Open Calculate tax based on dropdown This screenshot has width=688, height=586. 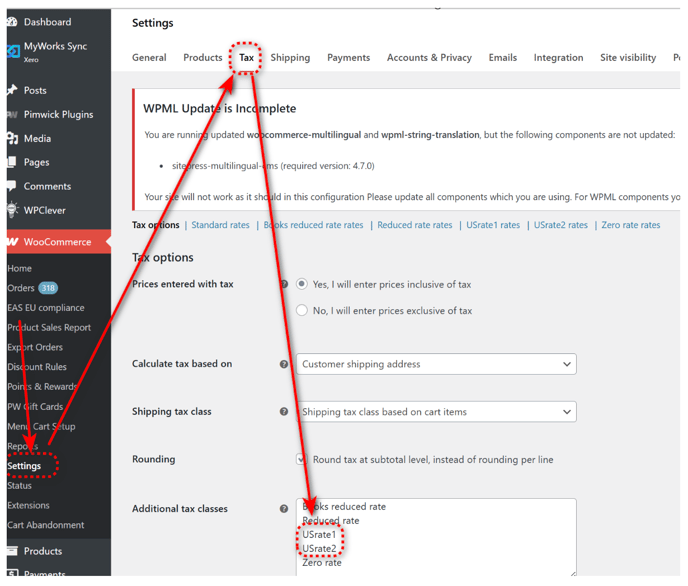pyautogui.click(x=436, y=364)
